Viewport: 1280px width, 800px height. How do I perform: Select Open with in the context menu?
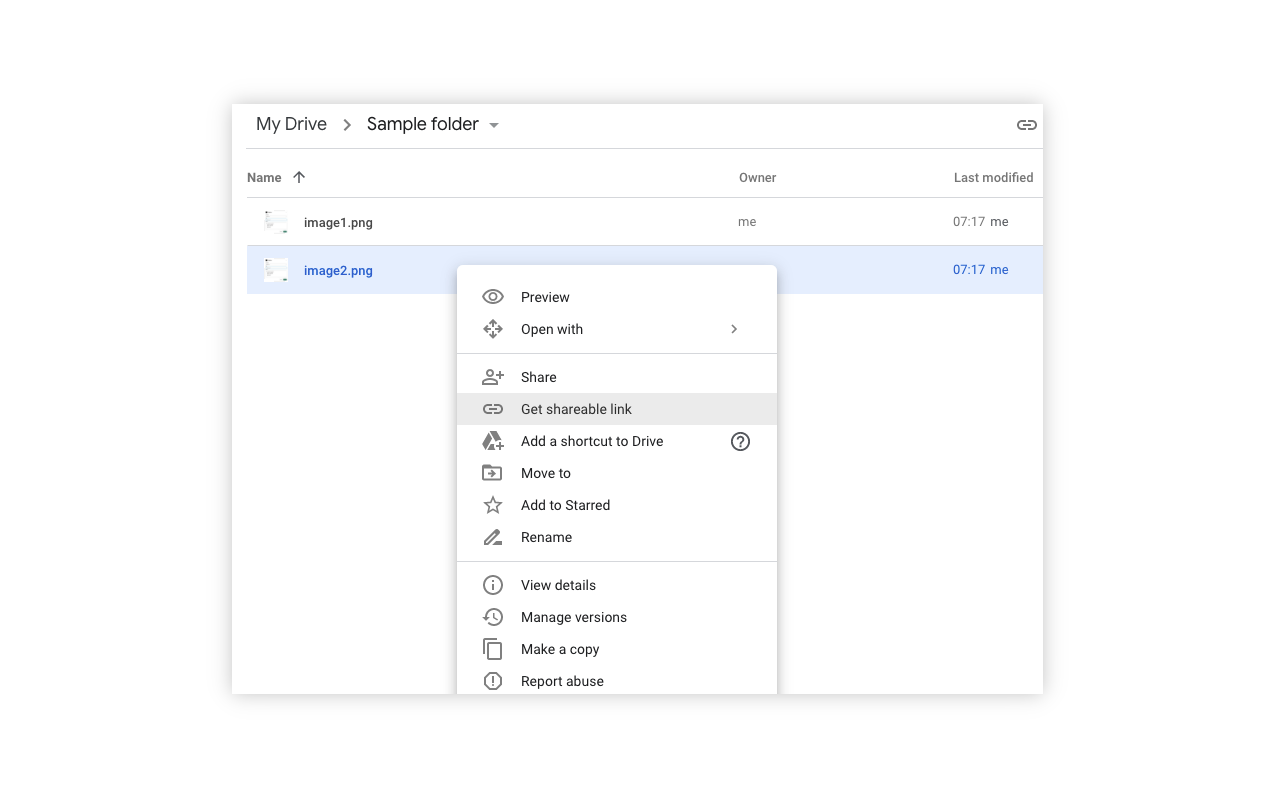point(617,329)
